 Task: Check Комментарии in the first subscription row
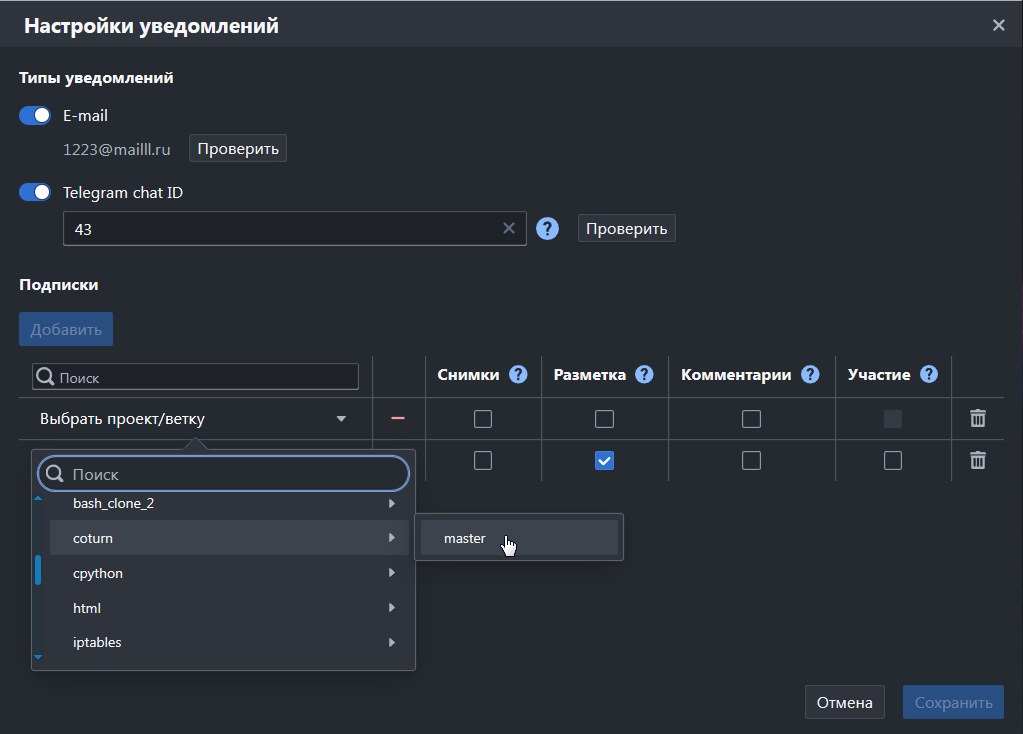[751, 419]
